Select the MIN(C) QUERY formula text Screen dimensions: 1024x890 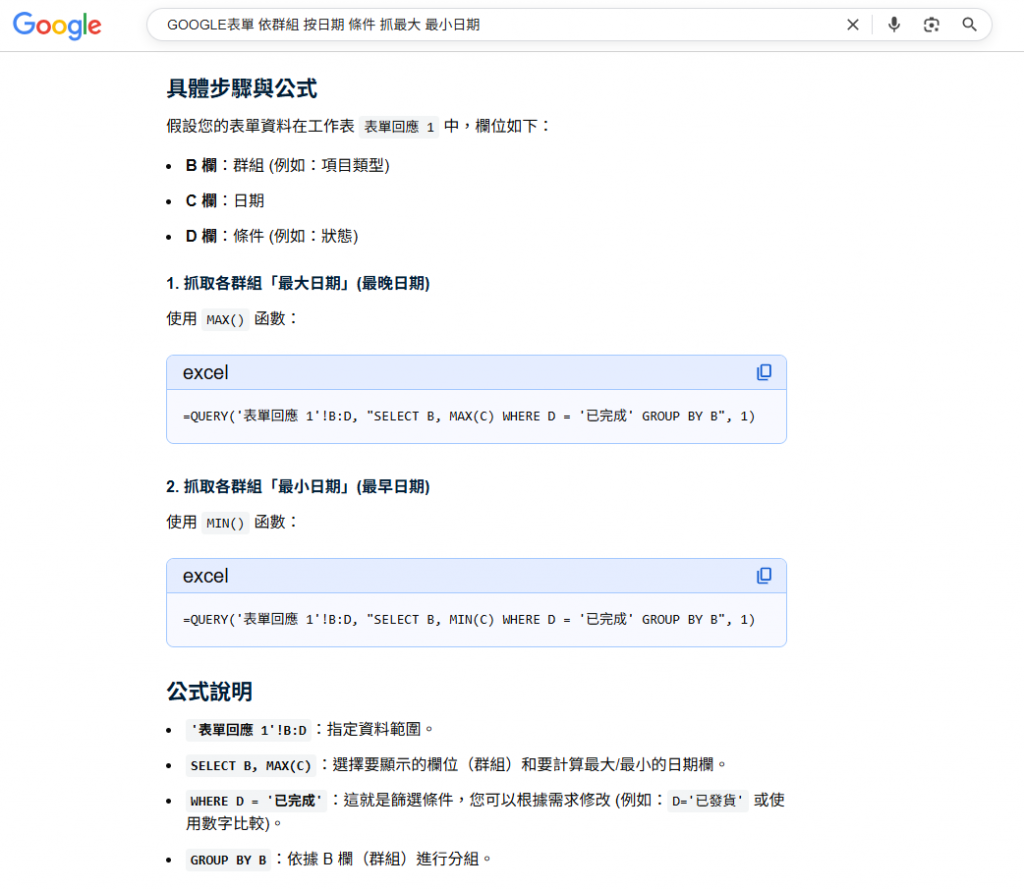tap(469, 619)
